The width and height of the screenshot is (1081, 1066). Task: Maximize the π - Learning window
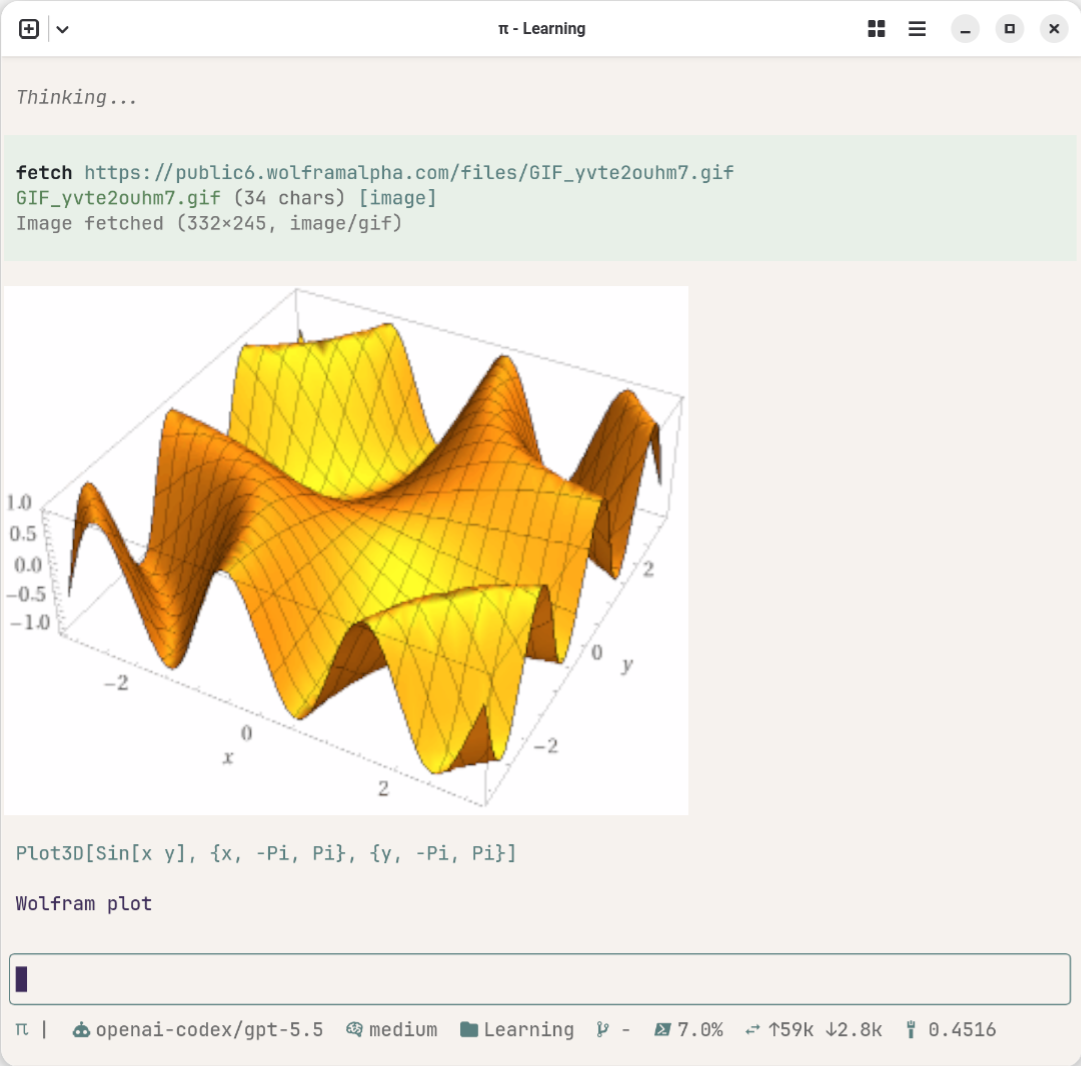(1009, 29)
